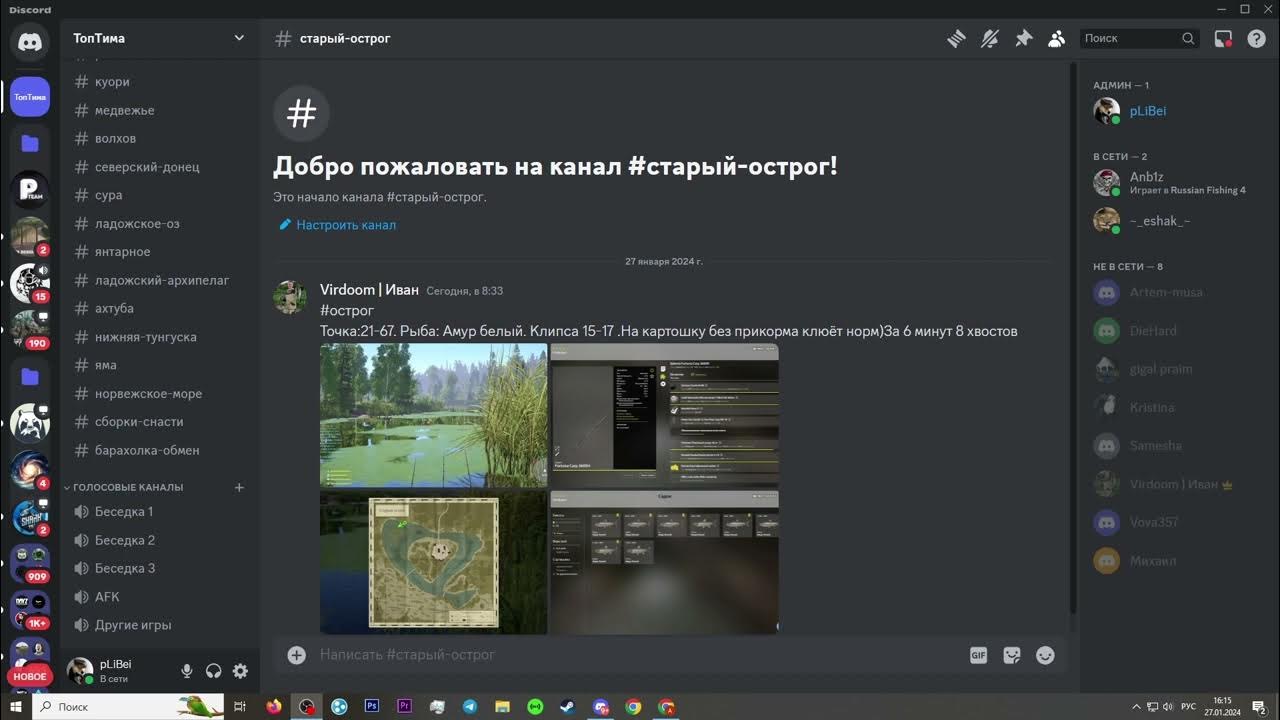Open Steam from the taskbar
Image resolution: width=1280 pixels, height=720 pixels.
568,706
